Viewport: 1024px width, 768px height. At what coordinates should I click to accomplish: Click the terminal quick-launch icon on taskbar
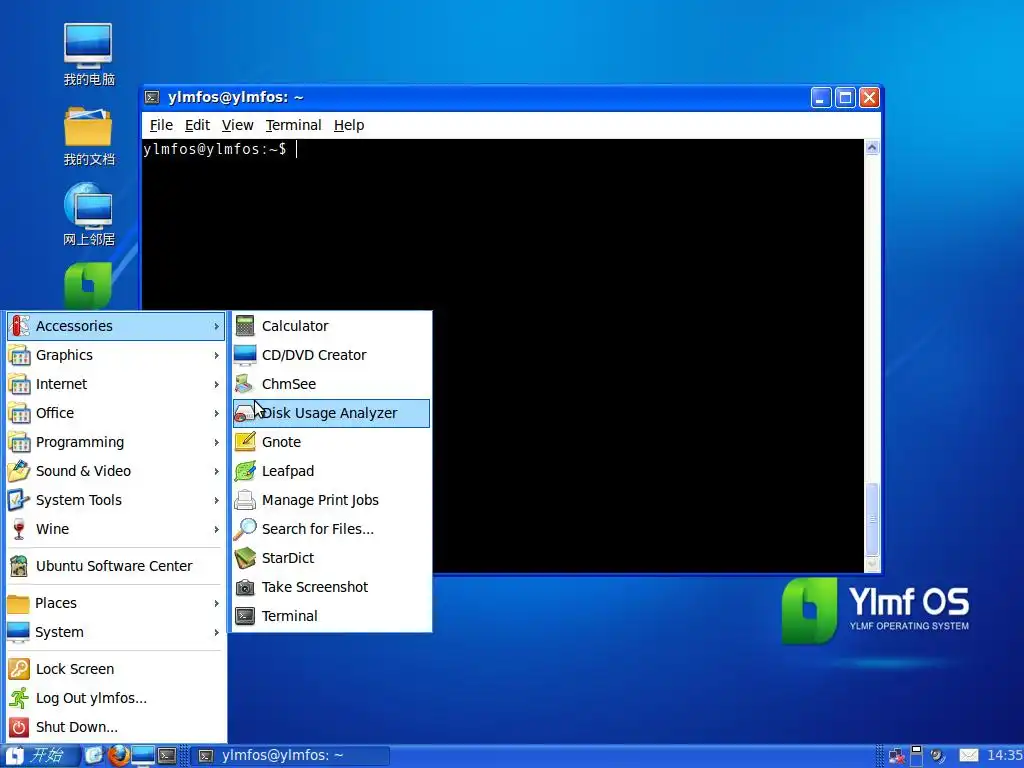point(167,756)
